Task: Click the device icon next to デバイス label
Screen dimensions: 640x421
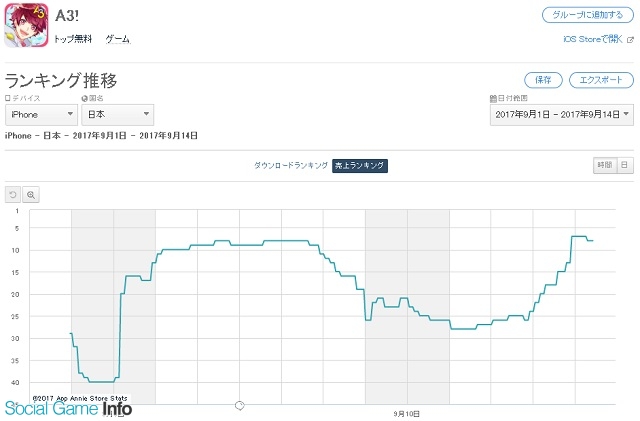Action: coord(8,98)
